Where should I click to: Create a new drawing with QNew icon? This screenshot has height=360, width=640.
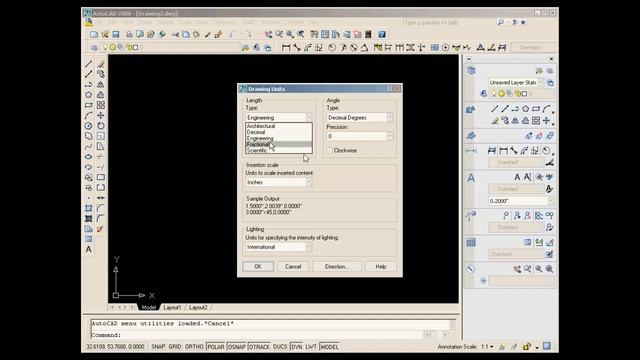click(x=94, y=34)
